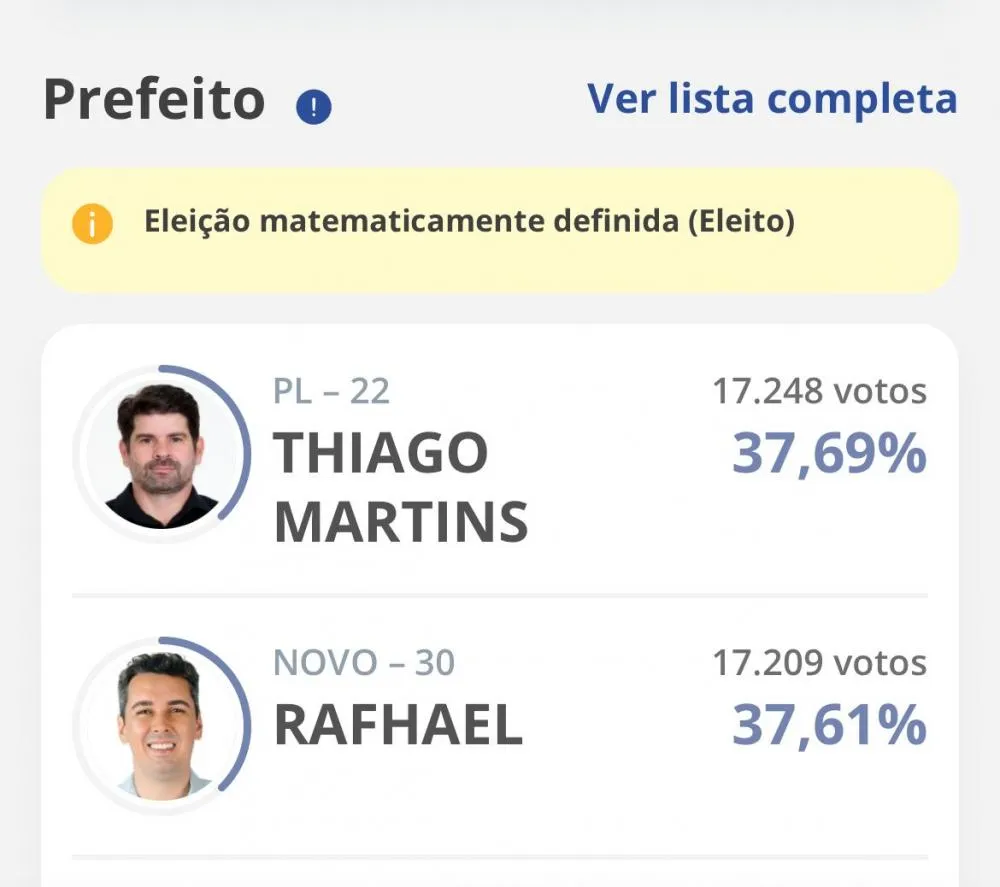Click Thiago Martins candidate photo

tap(161, 455)
